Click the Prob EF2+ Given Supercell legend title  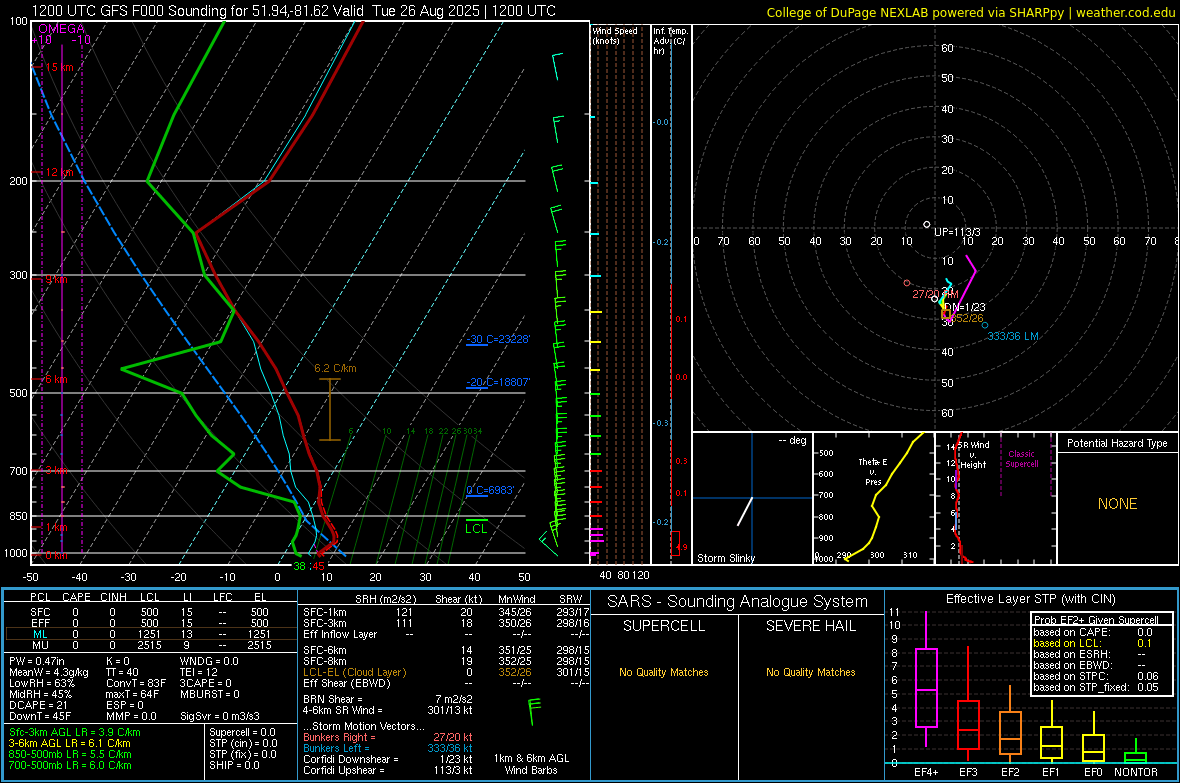click(x=1096, y=620)
